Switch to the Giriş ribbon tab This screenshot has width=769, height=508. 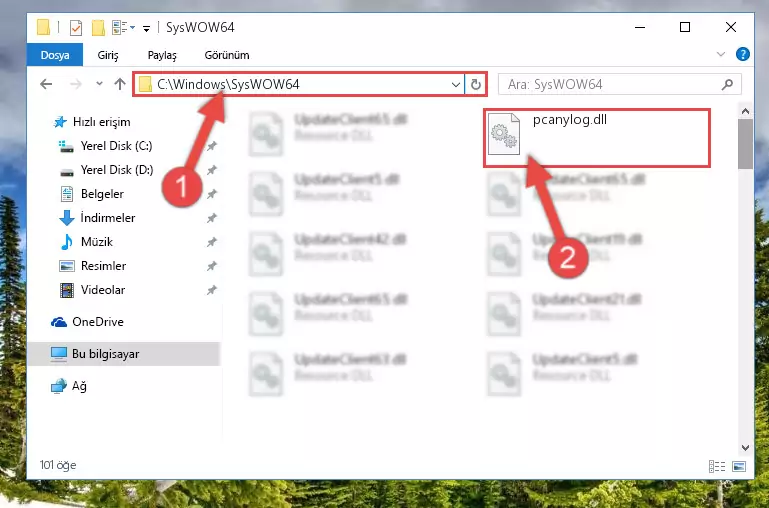coord(108,55)
